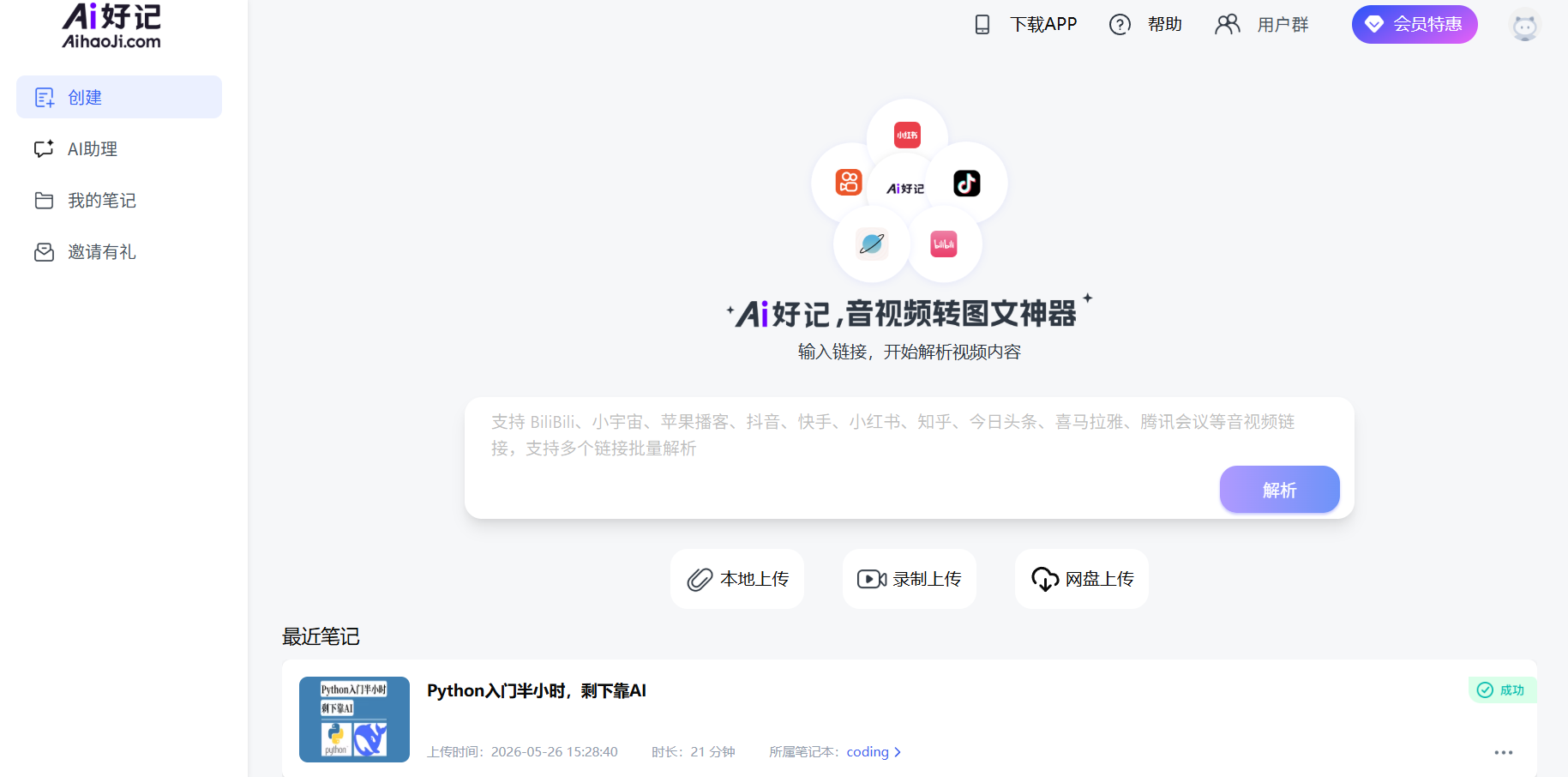This screenshot has height=777, width=1568.
Task: Click the 小宇宙 planet platform icon
Action: tap(872, 244)
